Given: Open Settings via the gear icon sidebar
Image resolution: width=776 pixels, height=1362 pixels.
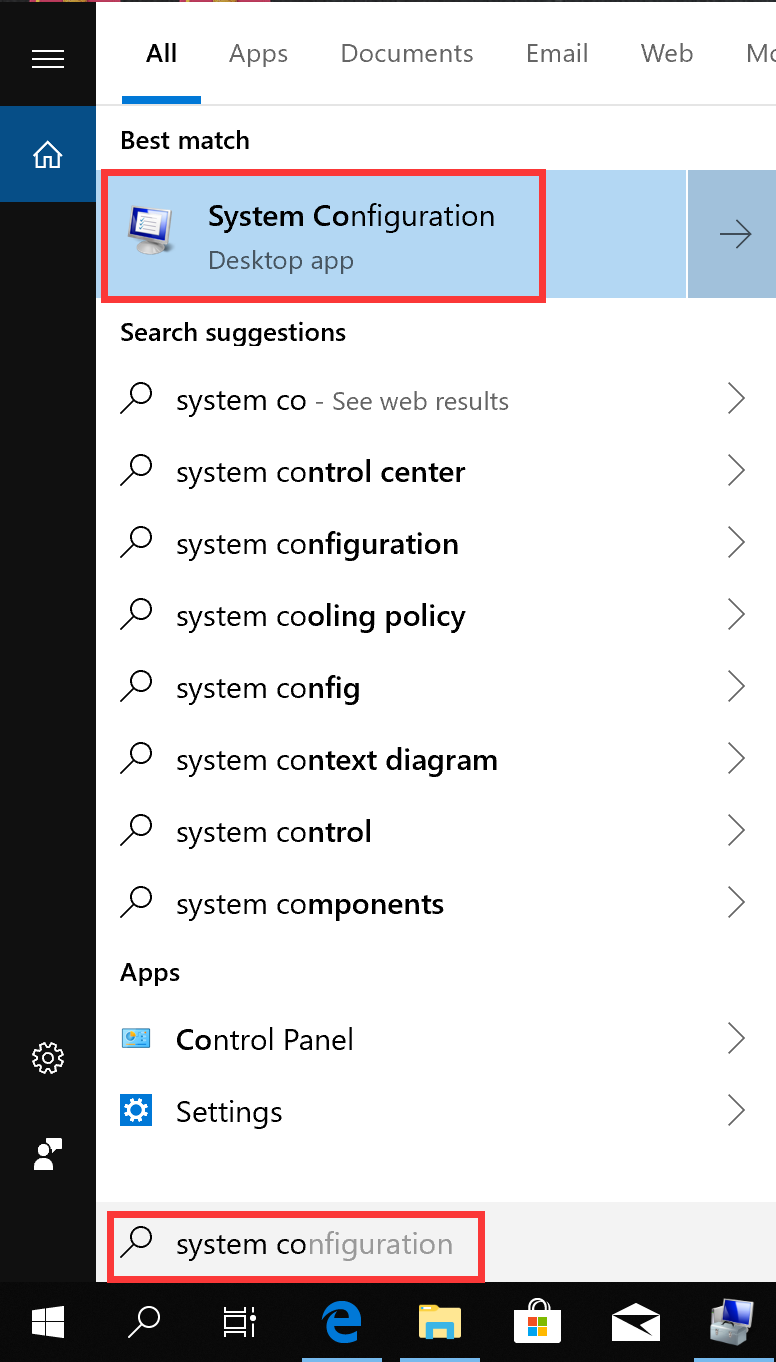Looking at the screenshot, I should pos(47,1058).
